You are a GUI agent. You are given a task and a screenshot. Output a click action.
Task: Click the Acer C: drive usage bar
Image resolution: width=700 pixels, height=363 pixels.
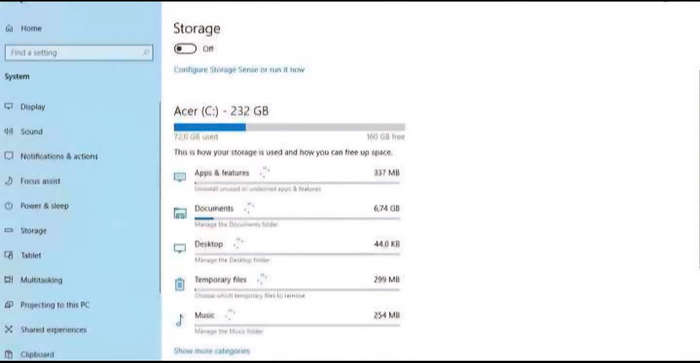(289, 127)
